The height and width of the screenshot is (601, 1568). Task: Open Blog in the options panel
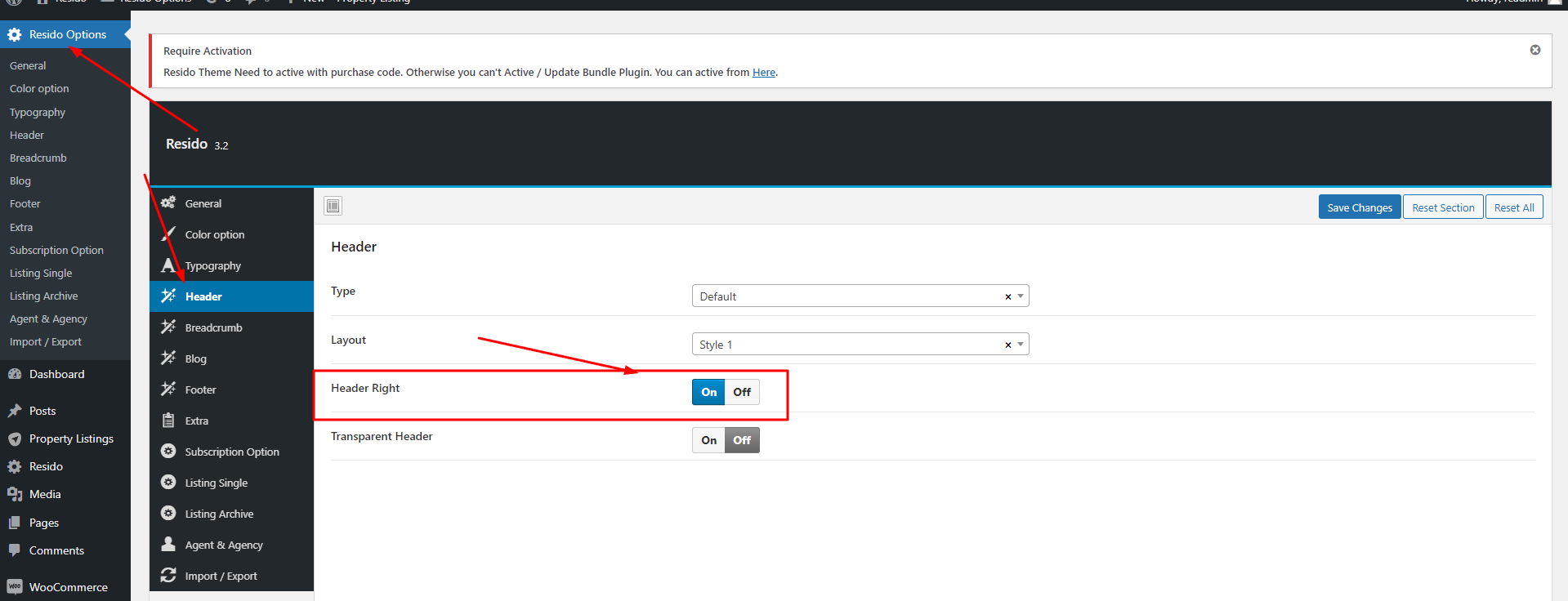(231, 358)
